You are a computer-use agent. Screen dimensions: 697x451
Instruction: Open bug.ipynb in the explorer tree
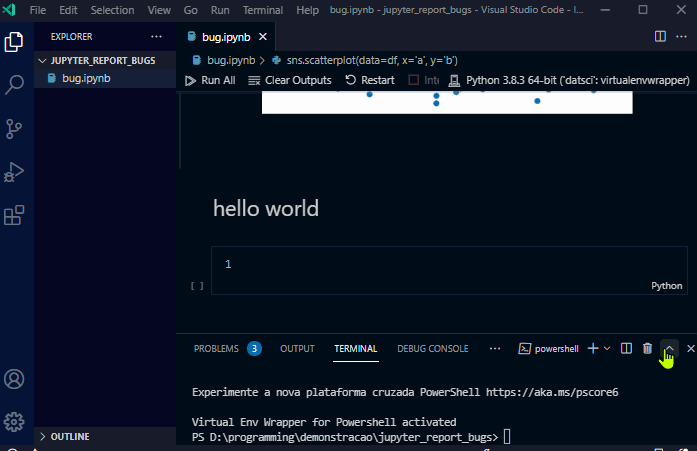[105, 78]
